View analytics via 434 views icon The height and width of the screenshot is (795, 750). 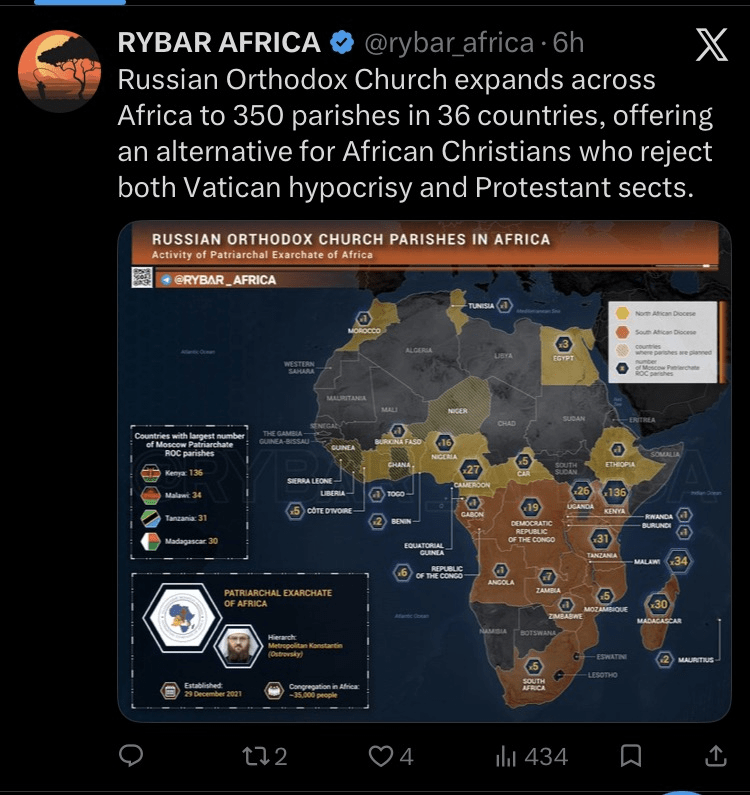point(505,756)
